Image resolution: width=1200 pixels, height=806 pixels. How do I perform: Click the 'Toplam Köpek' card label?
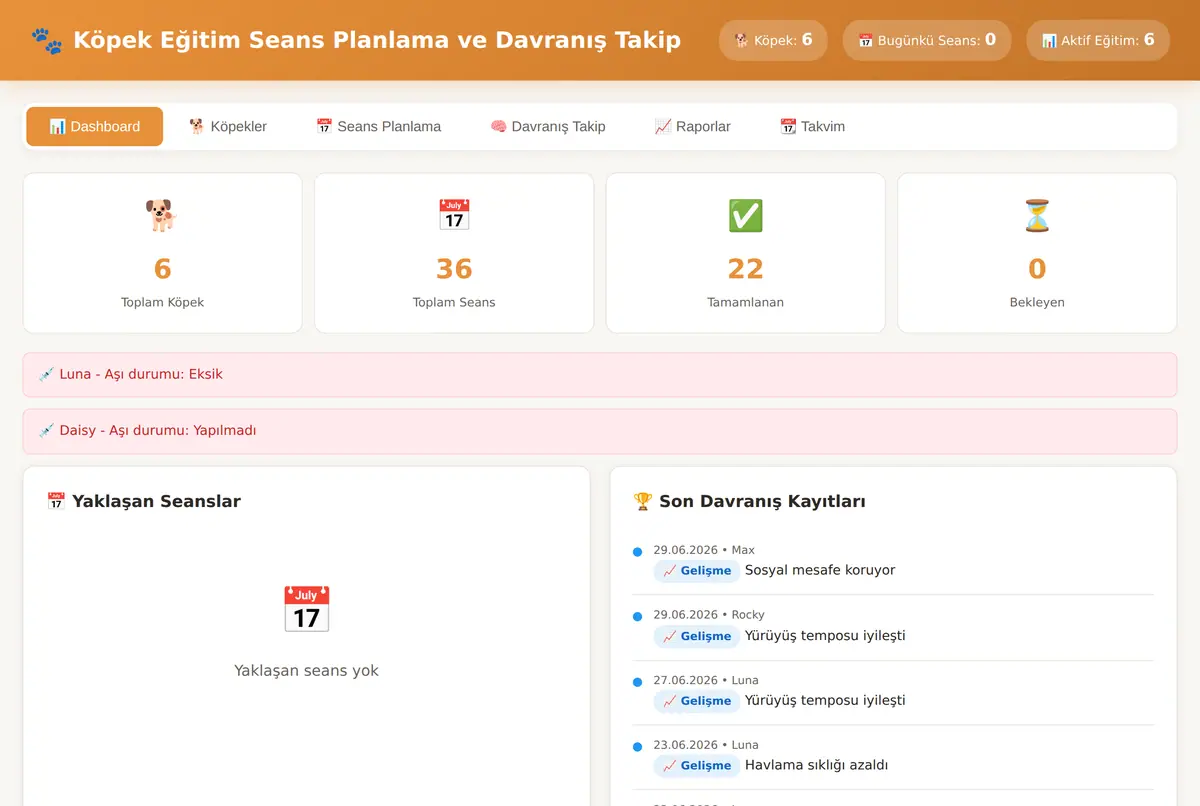tap(162, 302)
